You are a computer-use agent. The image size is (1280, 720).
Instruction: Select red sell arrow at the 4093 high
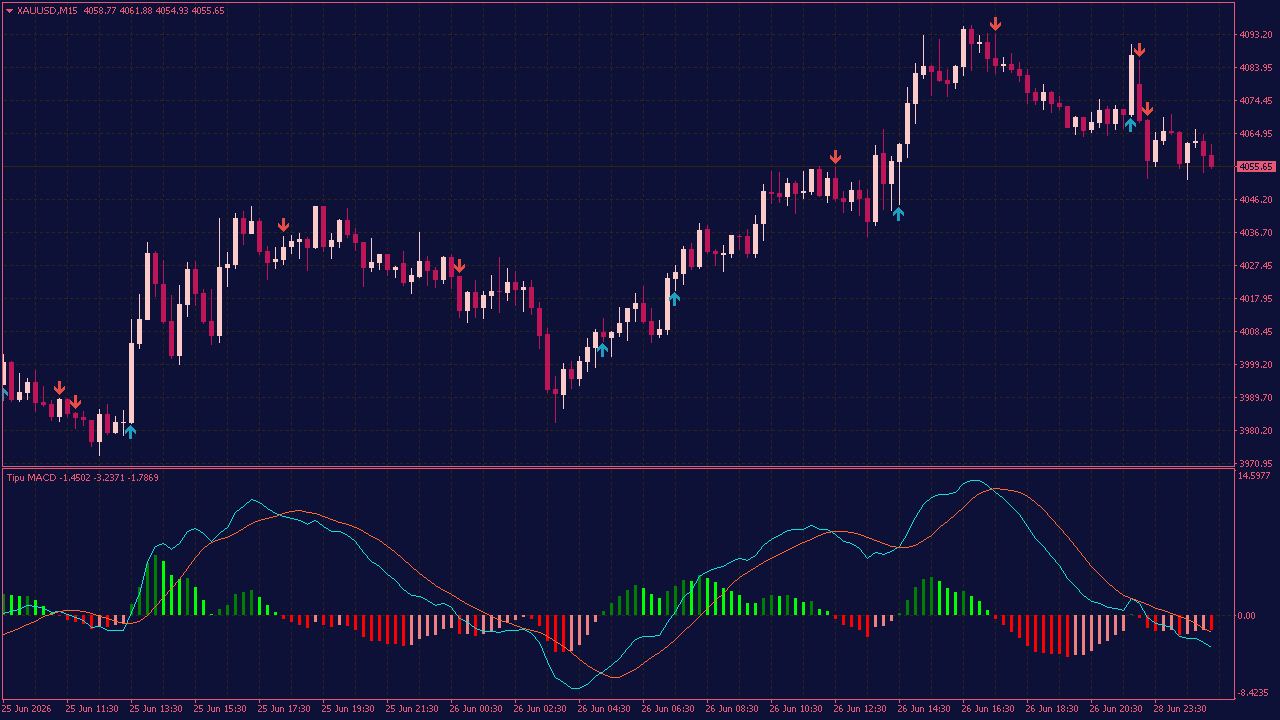995,24
